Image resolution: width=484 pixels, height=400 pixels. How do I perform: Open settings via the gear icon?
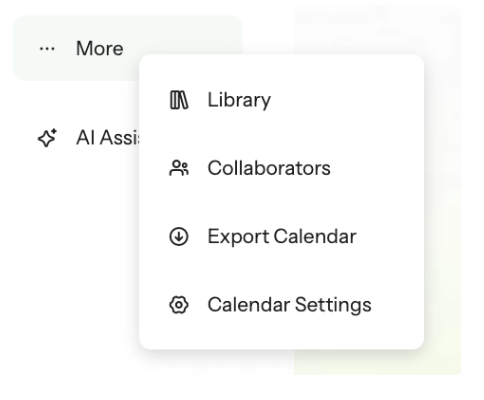pyautogui.click(x=179, y=305)
